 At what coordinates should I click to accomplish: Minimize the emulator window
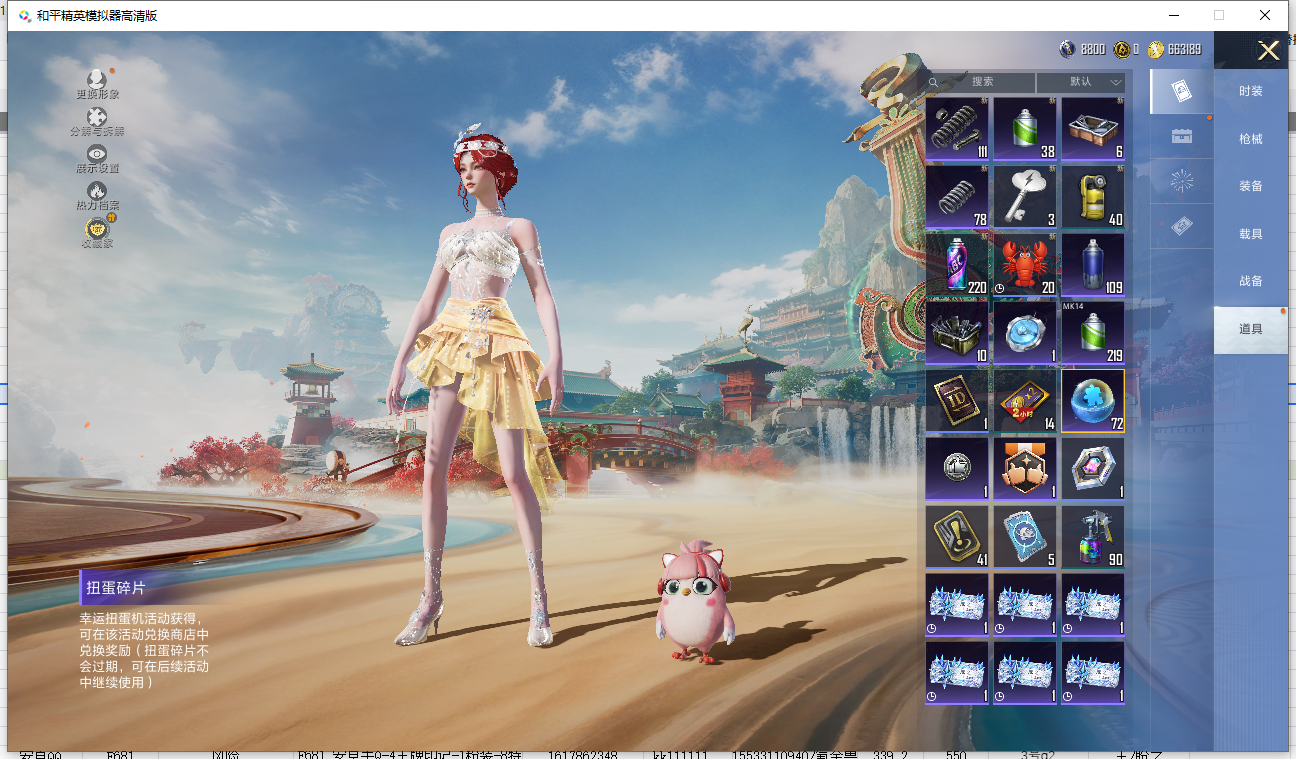(x=1172, y=15)
